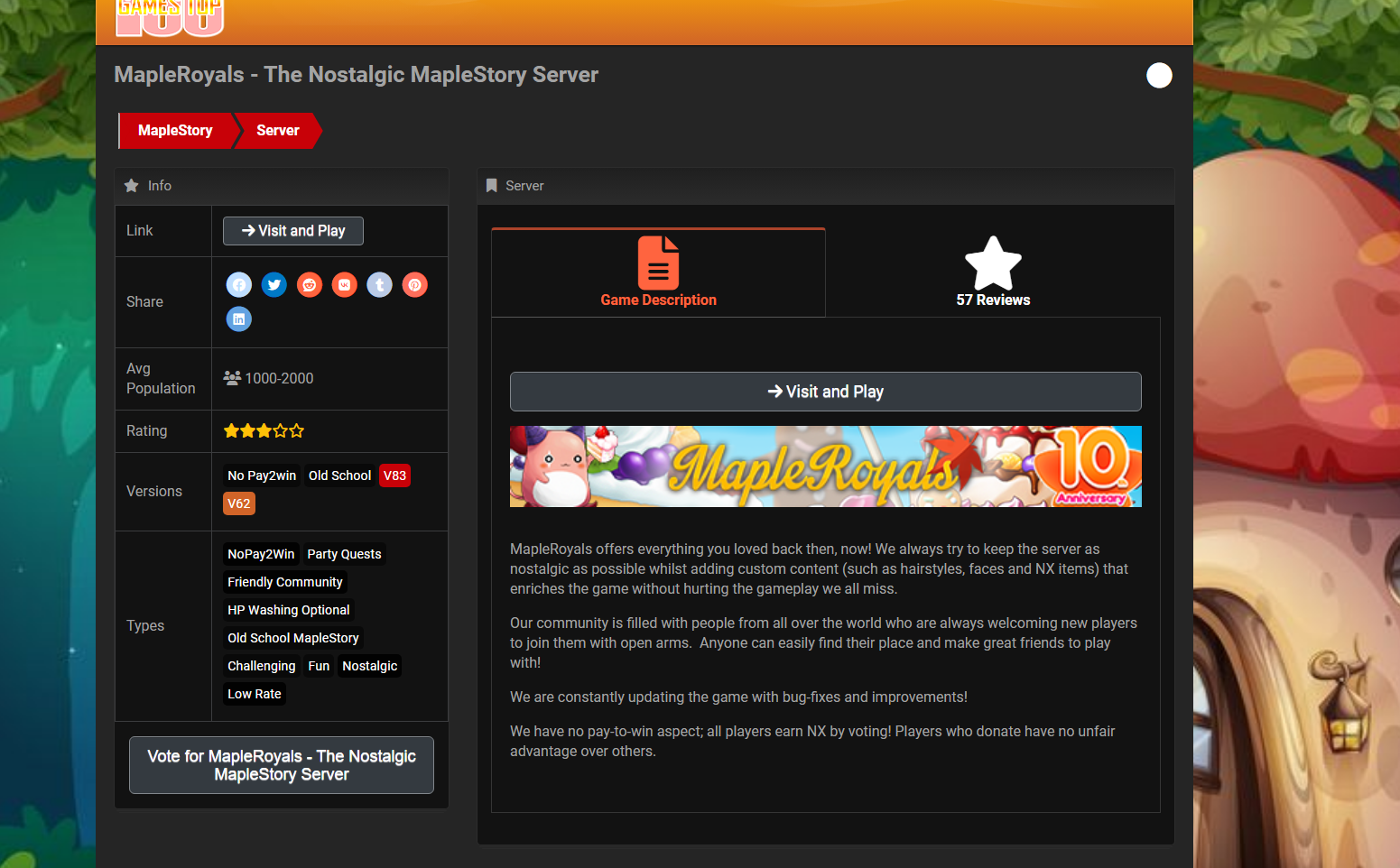The height and width of the screenshot is (868, 1400).
Task: Click the Avg Population label
Action: pyautogui.click(x=161, y=379)
